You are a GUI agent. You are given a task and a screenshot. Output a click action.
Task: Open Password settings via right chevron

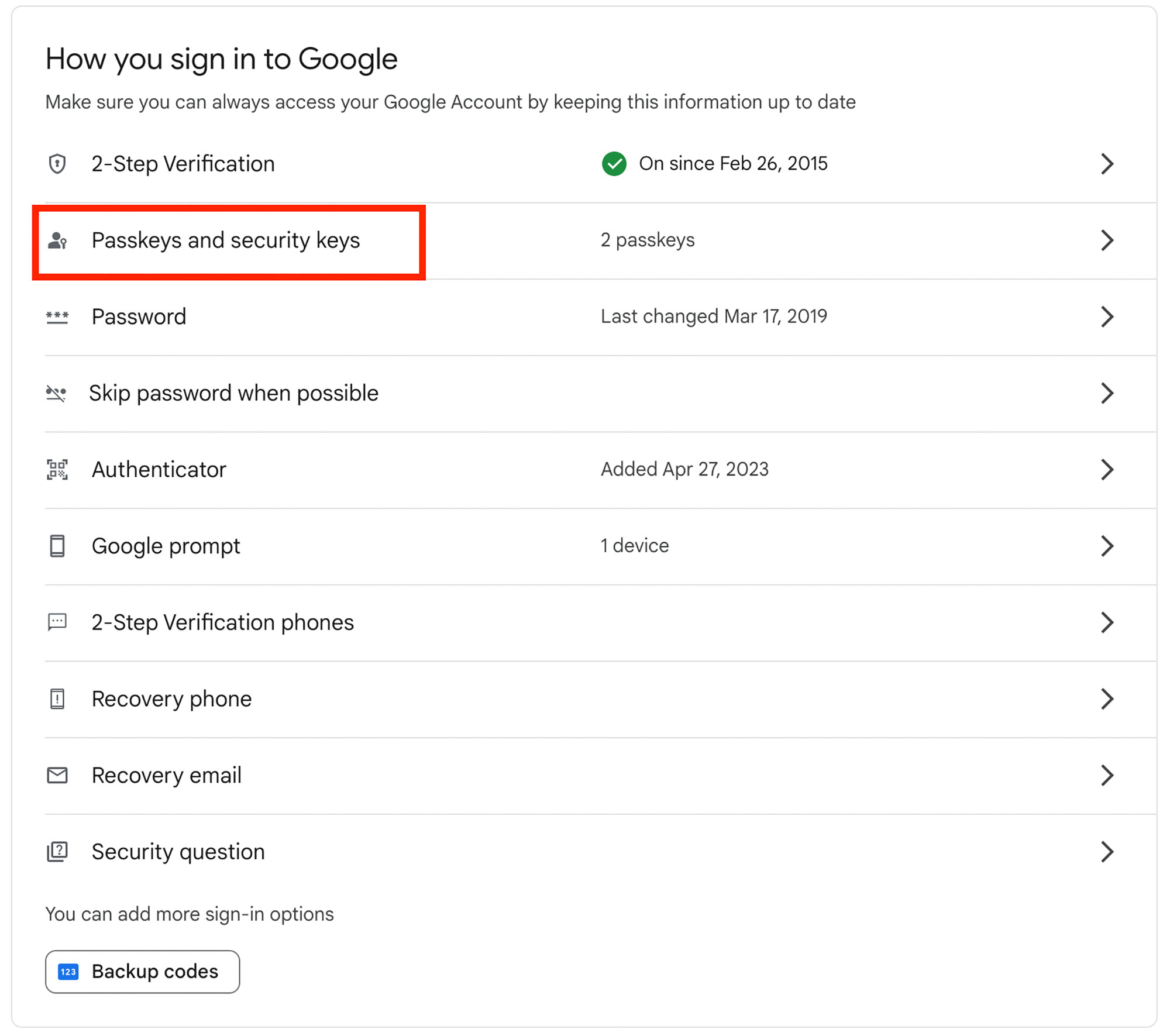tap(1106, 317)
